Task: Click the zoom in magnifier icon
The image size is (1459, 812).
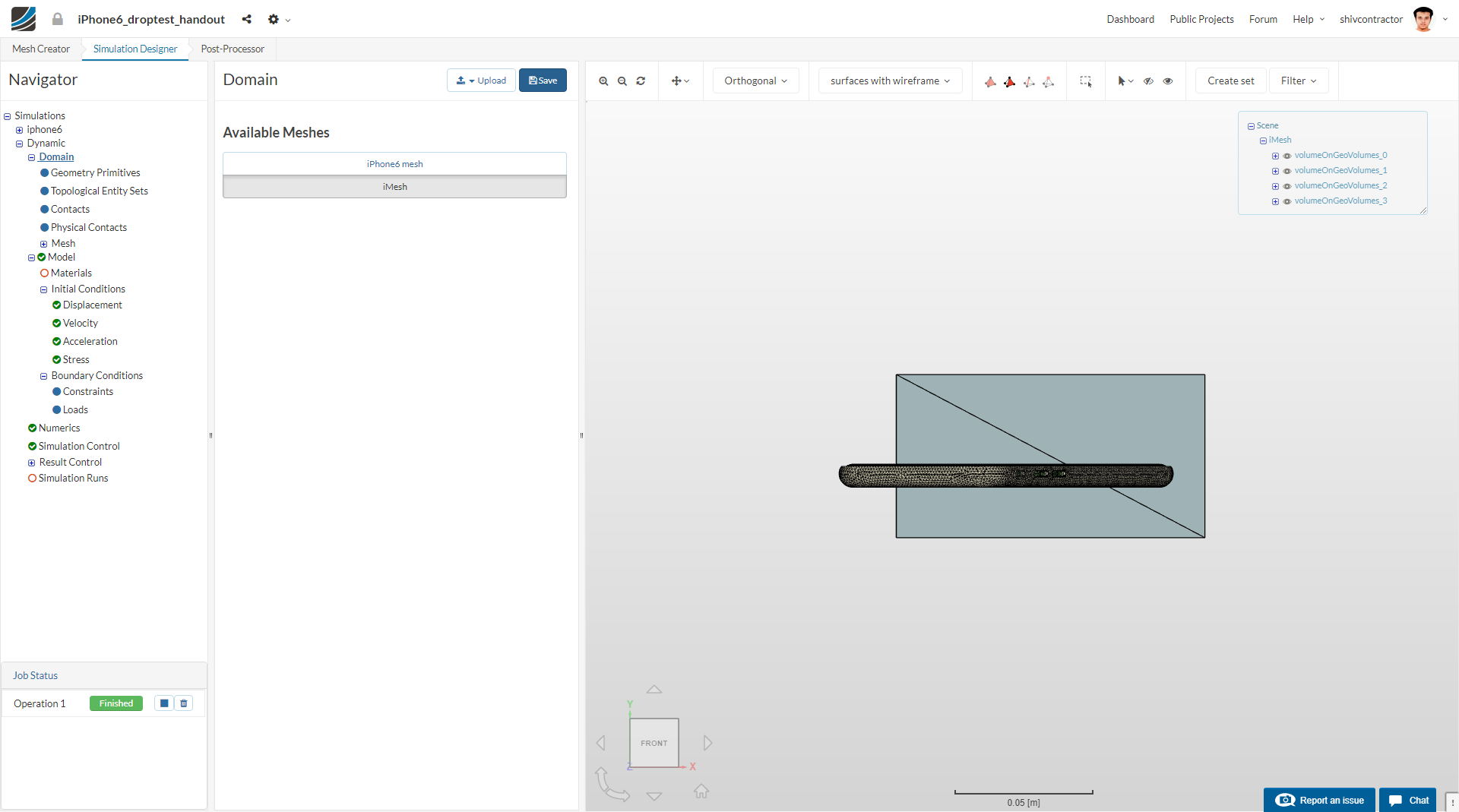Action: (603, 81)
